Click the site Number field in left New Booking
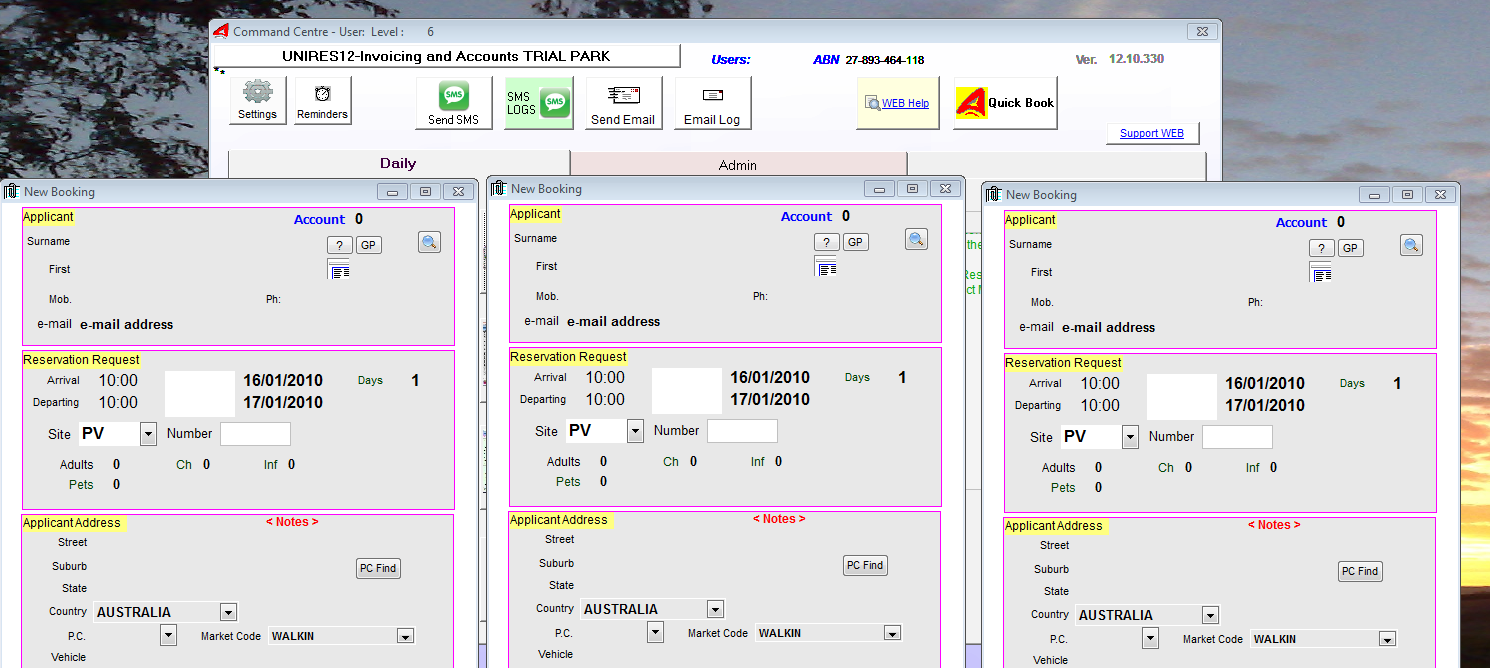This screenshot has height=668, width=1490. tap(255, 434)
